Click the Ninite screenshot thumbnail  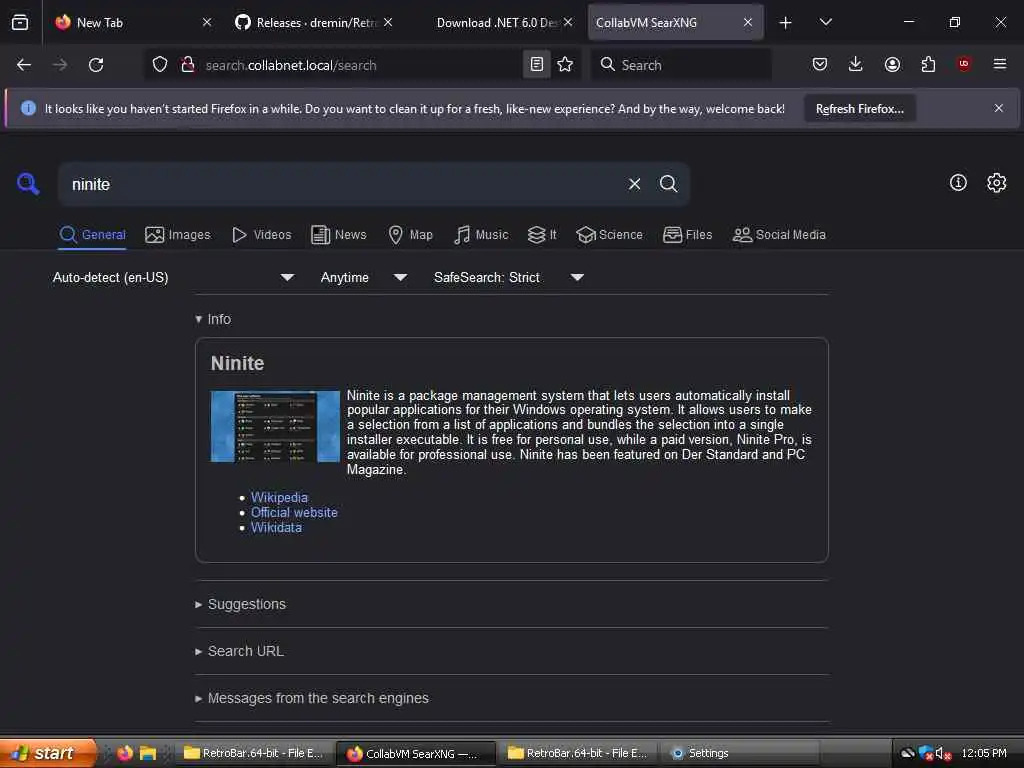coord(275,426)
